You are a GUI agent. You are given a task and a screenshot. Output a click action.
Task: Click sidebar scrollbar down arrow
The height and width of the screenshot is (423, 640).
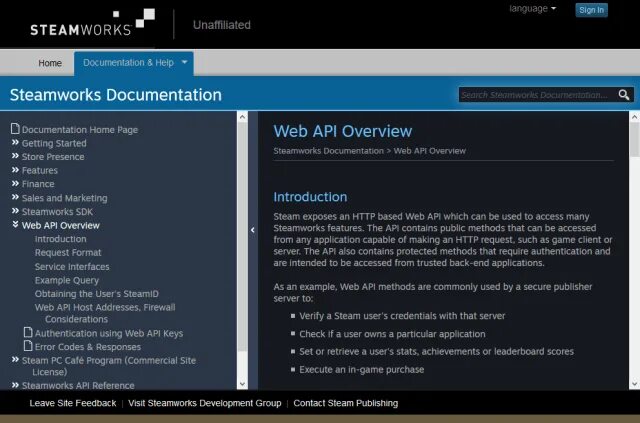pos(242,384)
